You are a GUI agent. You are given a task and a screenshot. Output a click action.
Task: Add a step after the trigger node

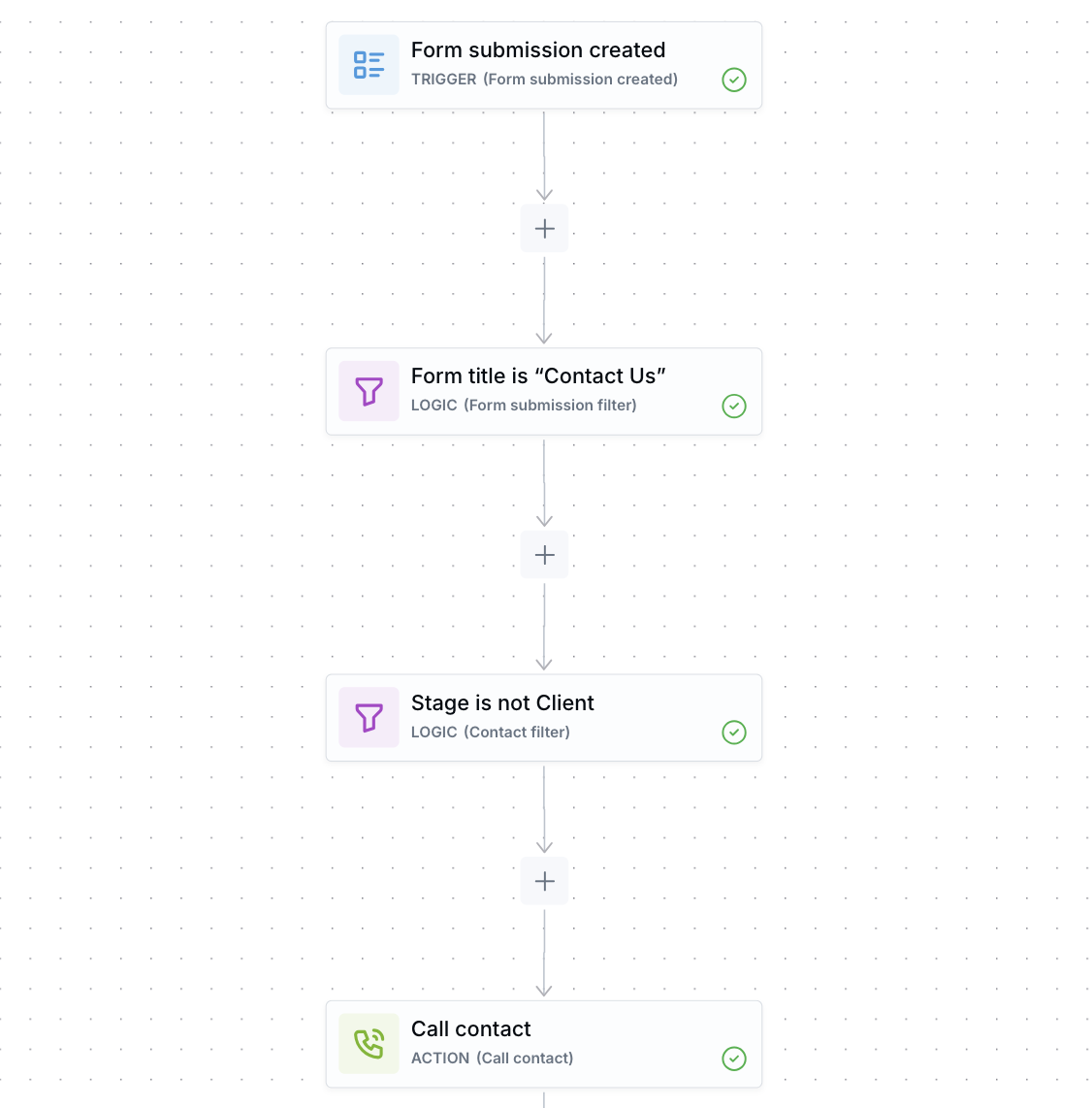pyautogui.click(x=544, y=228)
